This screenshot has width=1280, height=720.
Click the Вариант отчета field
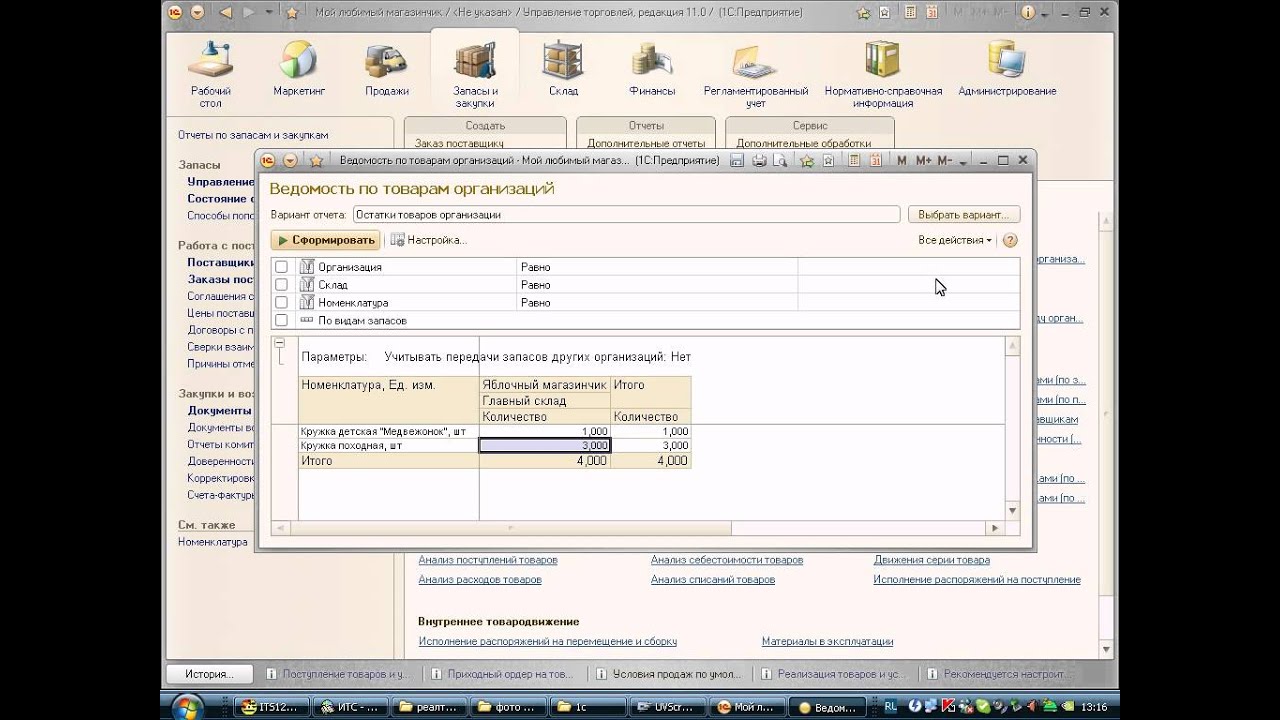click(626, 214)
